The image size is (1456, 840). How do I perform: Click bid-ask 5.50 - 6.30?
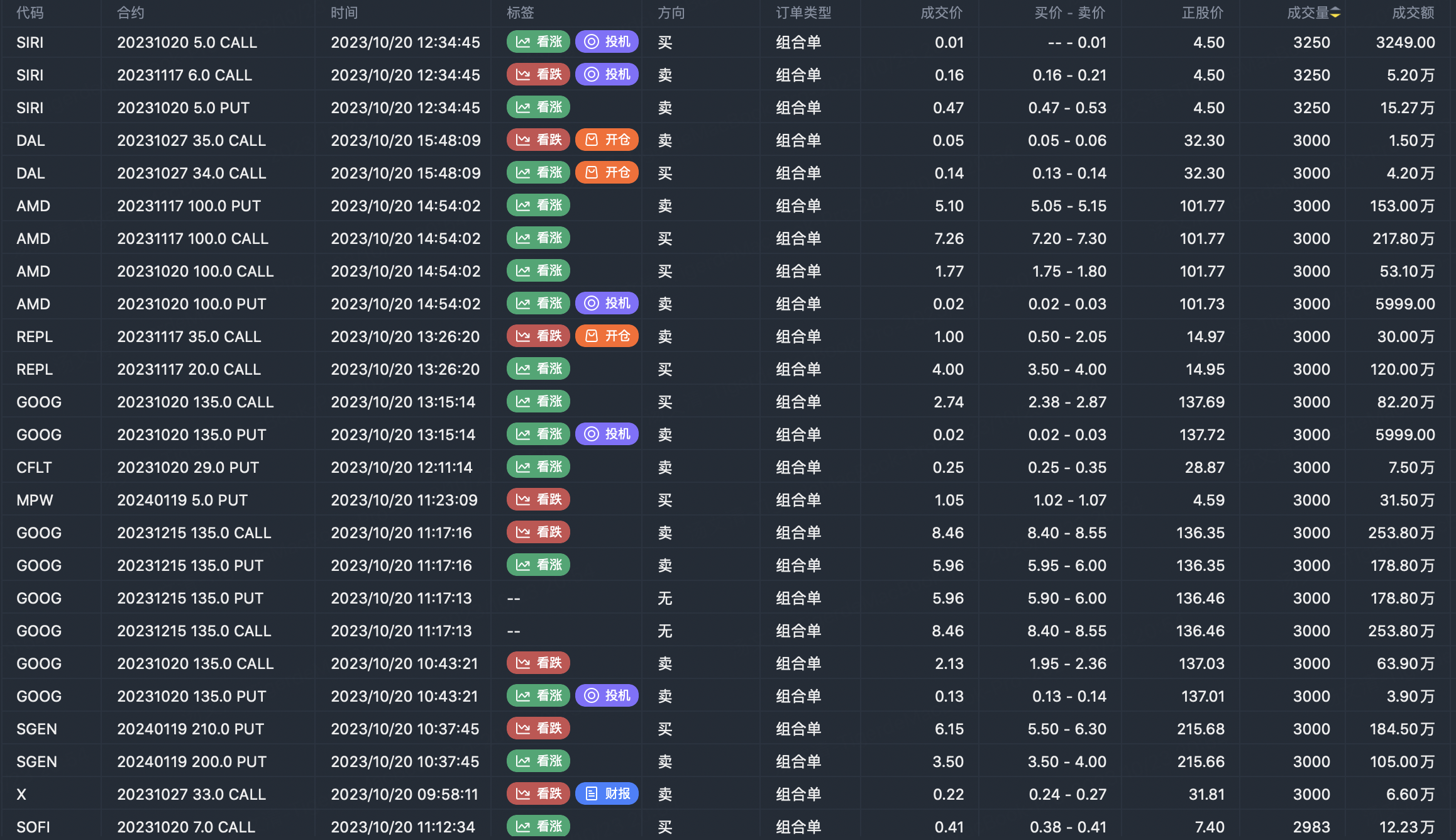1067,729
